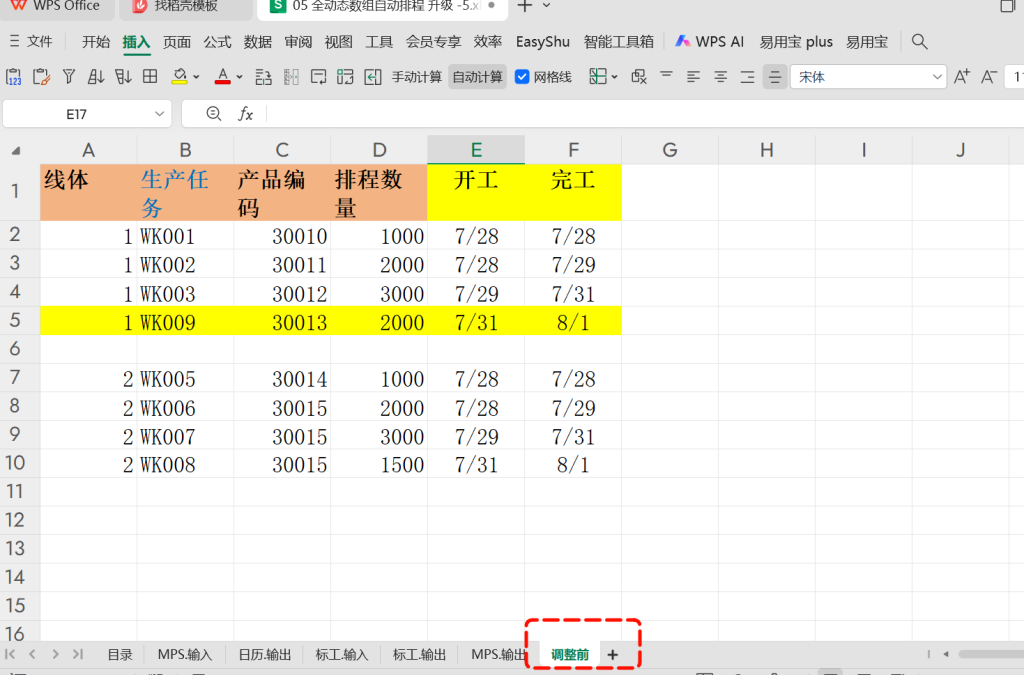Click the highlighted middle align icon

tap(775, 77)
